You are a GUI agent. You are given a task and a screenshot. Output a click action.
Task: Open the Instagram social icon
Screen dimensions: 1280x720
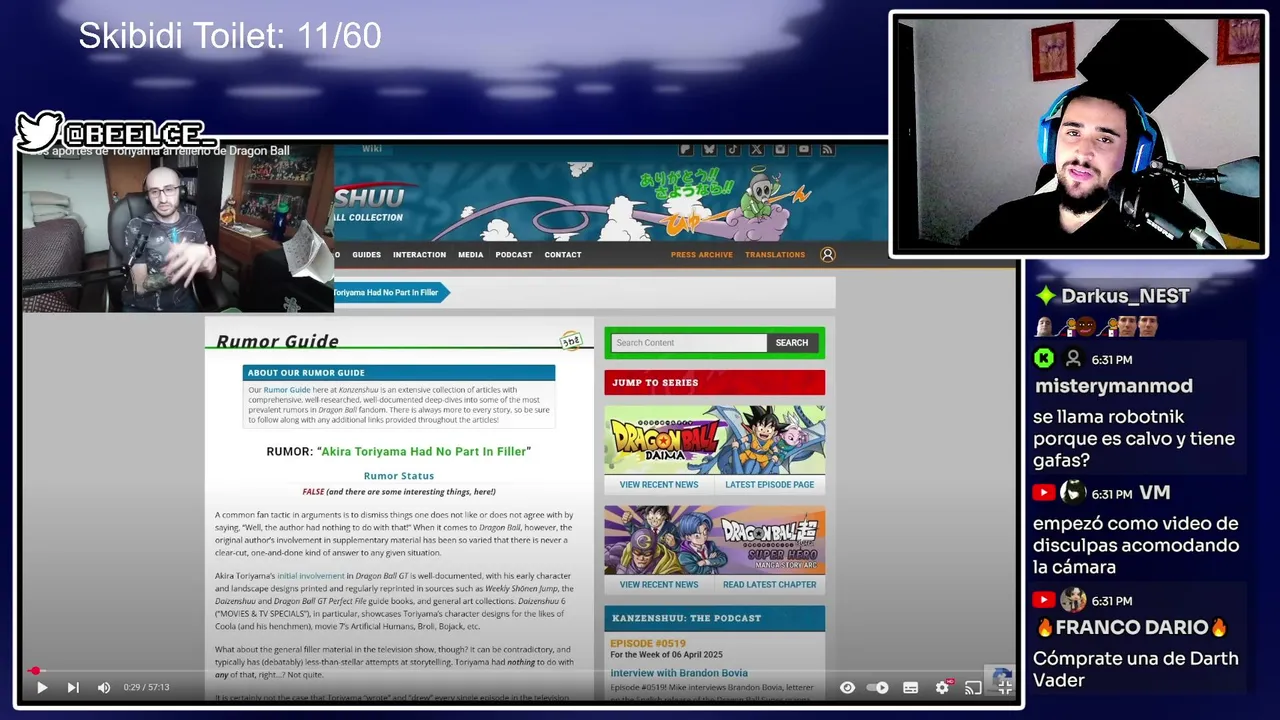tap(780, 149)
